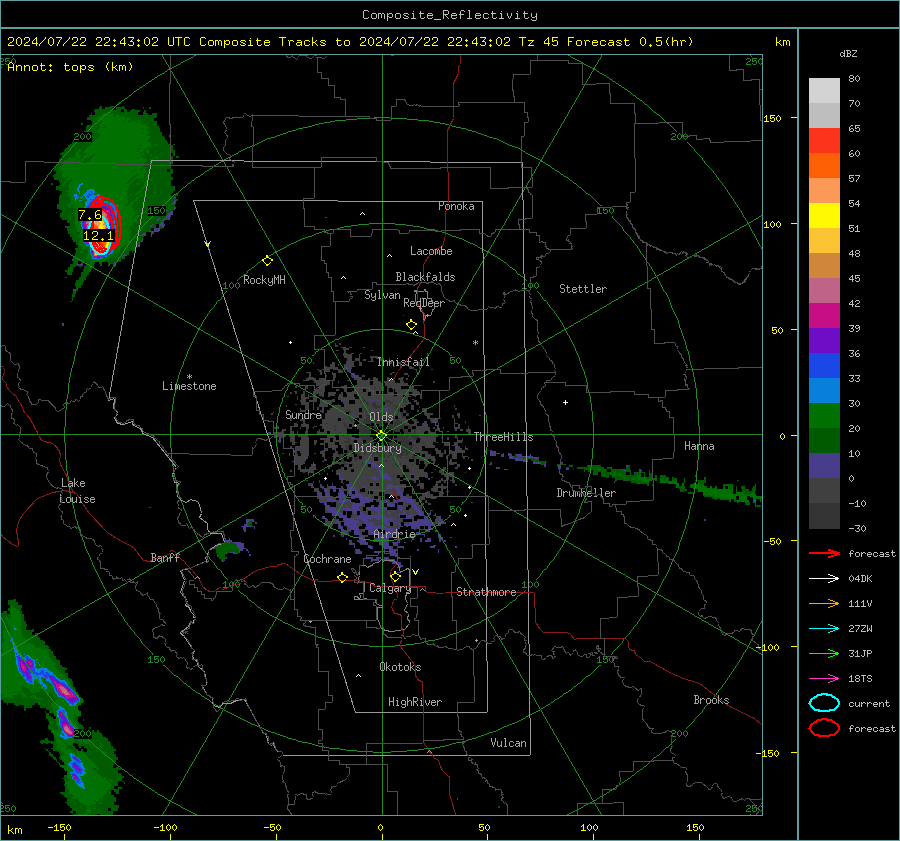The height and width of the screenshot is (841, 900).
Task: Select the bright yellow swatch below 54 dBZ
Action: coord(824,216)
